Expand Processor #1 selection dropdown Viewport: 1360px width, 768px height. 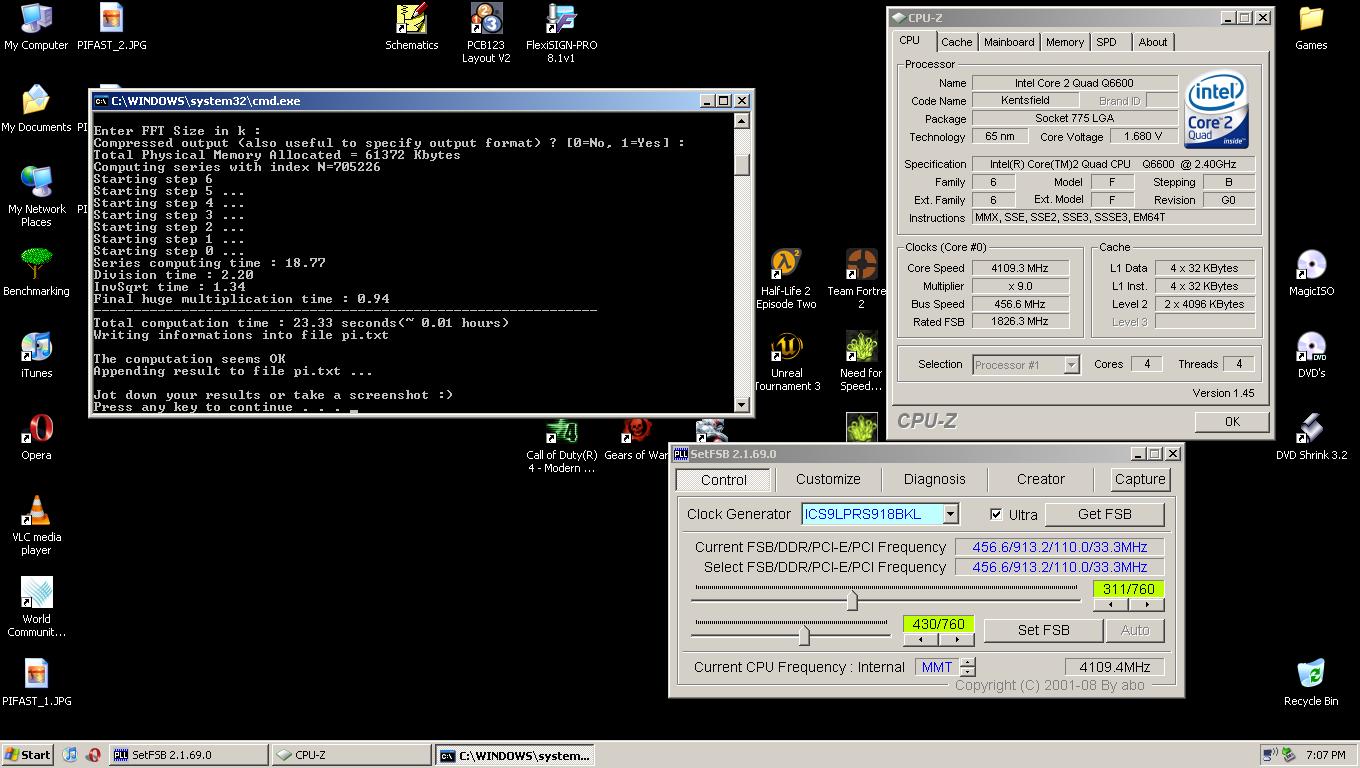point(1071,365)
